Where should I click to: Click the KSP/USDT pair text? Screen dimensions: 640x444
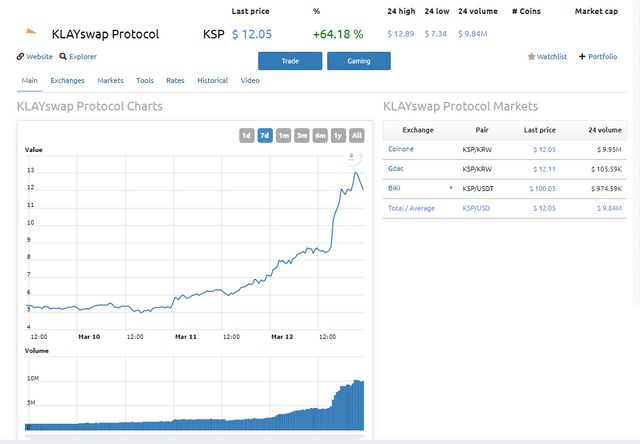point(478,189)
